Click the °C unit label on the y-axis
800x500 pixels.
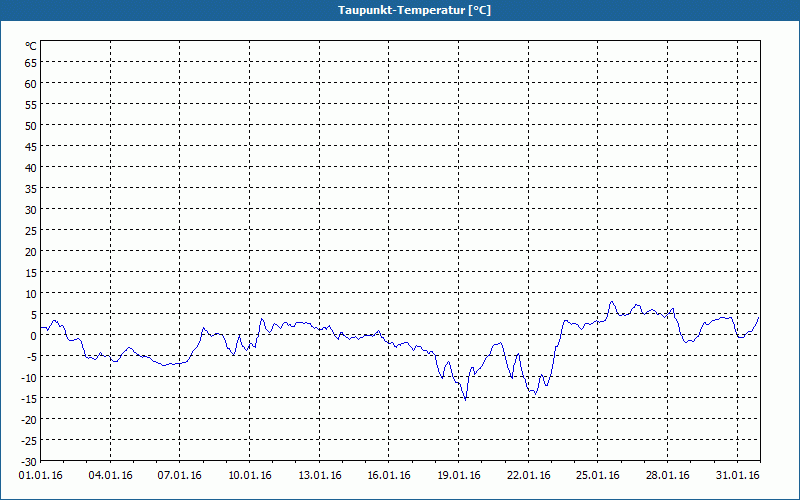(x=31, y=46)
